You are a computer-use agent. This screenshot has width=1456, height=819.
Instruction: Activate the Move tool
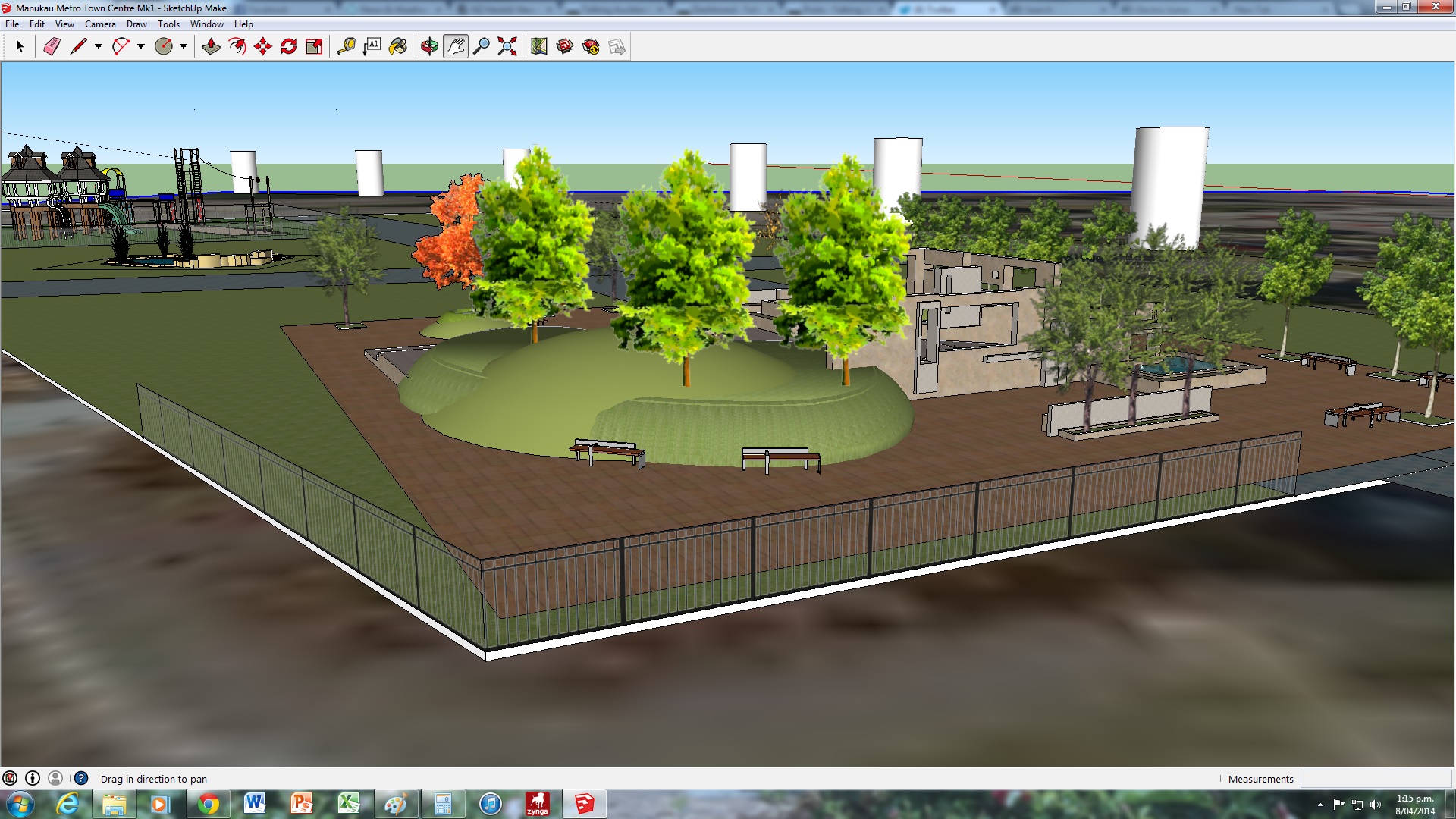tap(263, 47)
